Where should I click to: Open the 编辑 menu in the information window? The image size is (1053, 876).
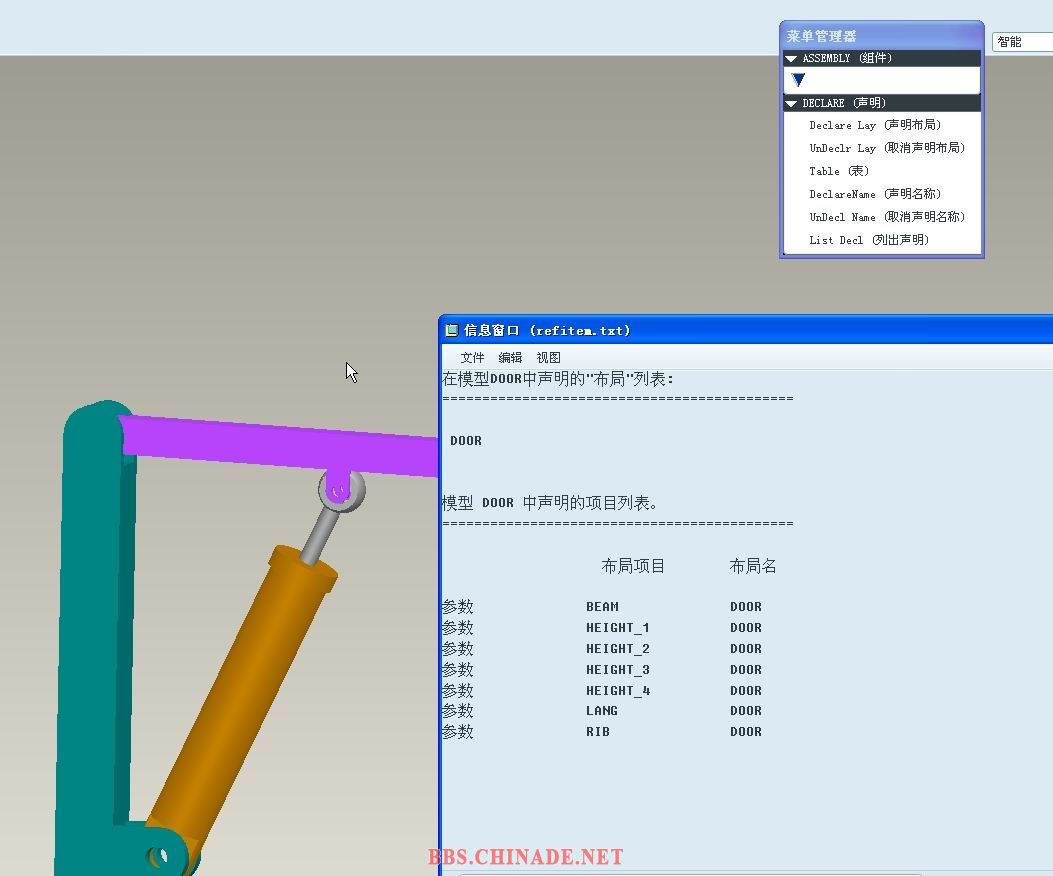[x=510, y=357]
